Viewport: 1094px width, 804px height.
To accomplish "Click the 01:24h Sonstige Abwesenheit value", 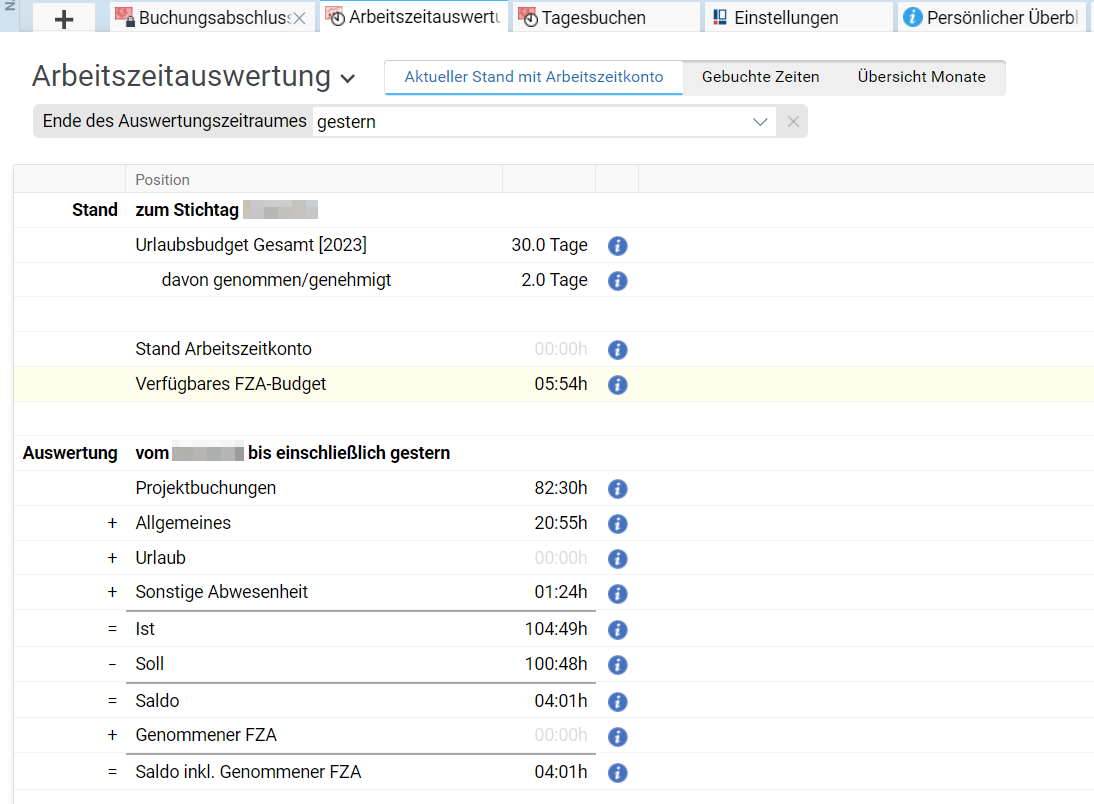I will [560, 592].
